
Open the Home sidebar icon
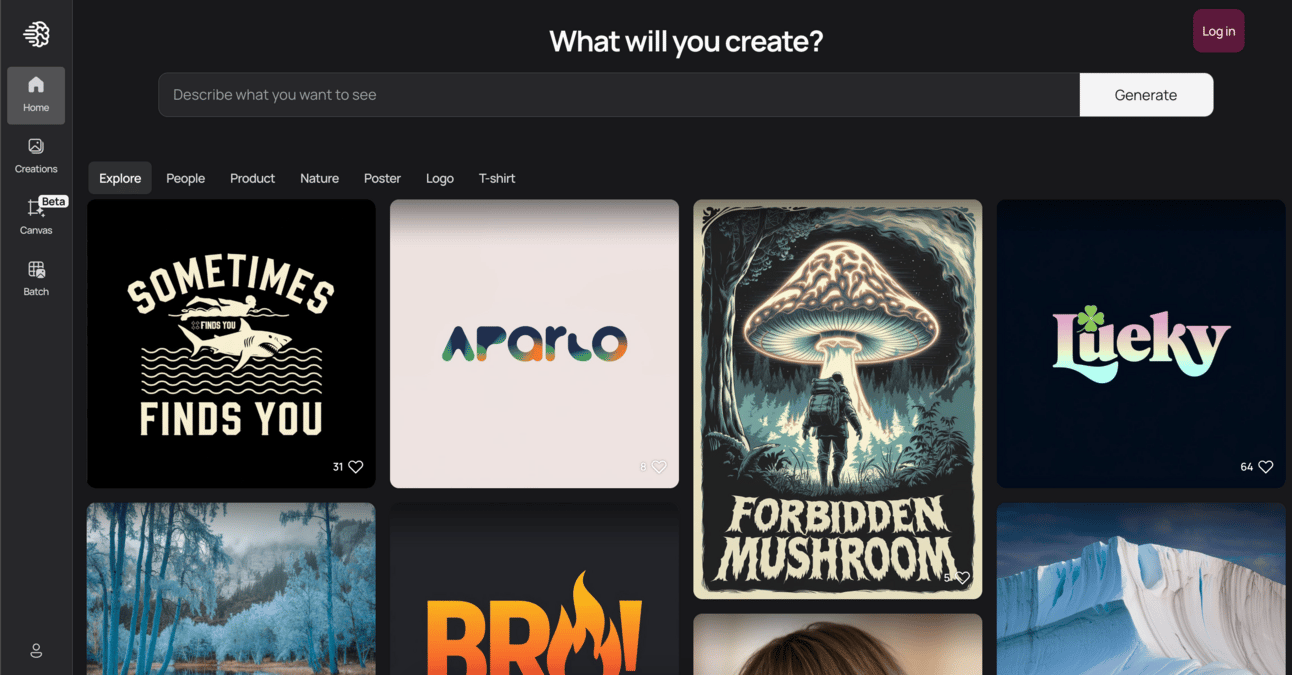point(36,95)
